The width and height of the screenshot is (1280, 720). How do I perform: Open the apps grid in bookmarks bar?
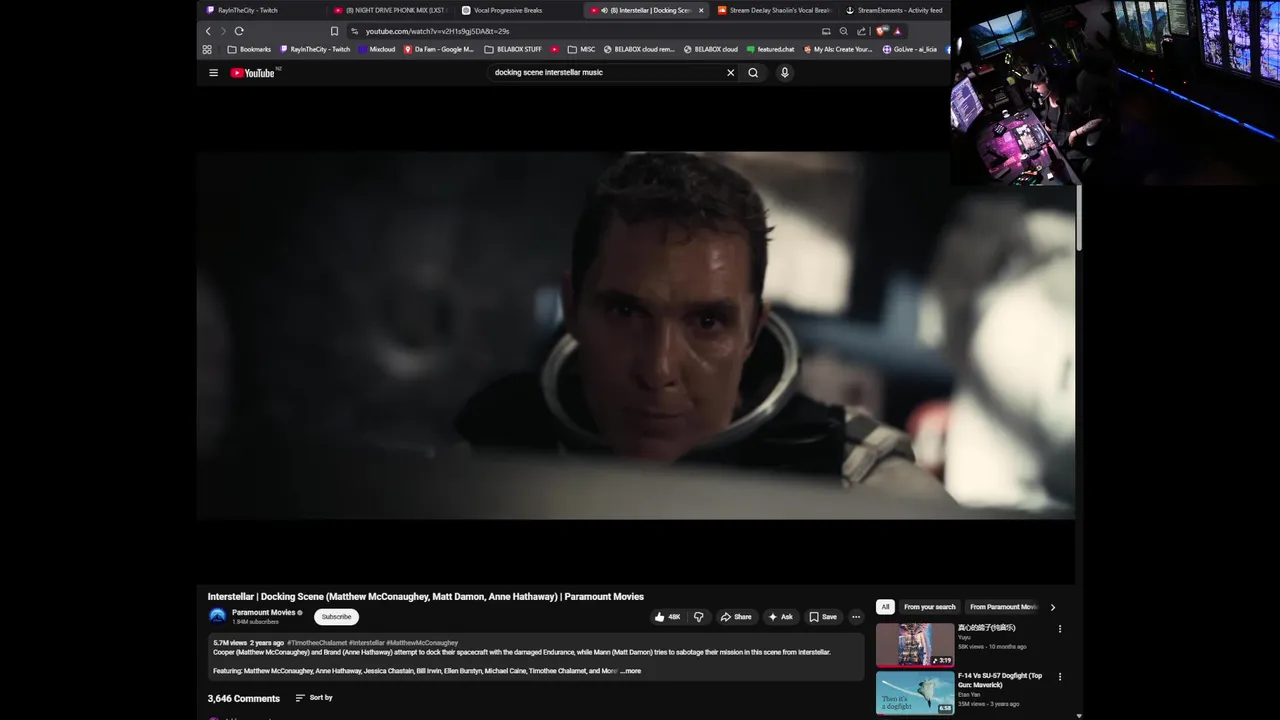pyautogui.click(x=207, y=49)
